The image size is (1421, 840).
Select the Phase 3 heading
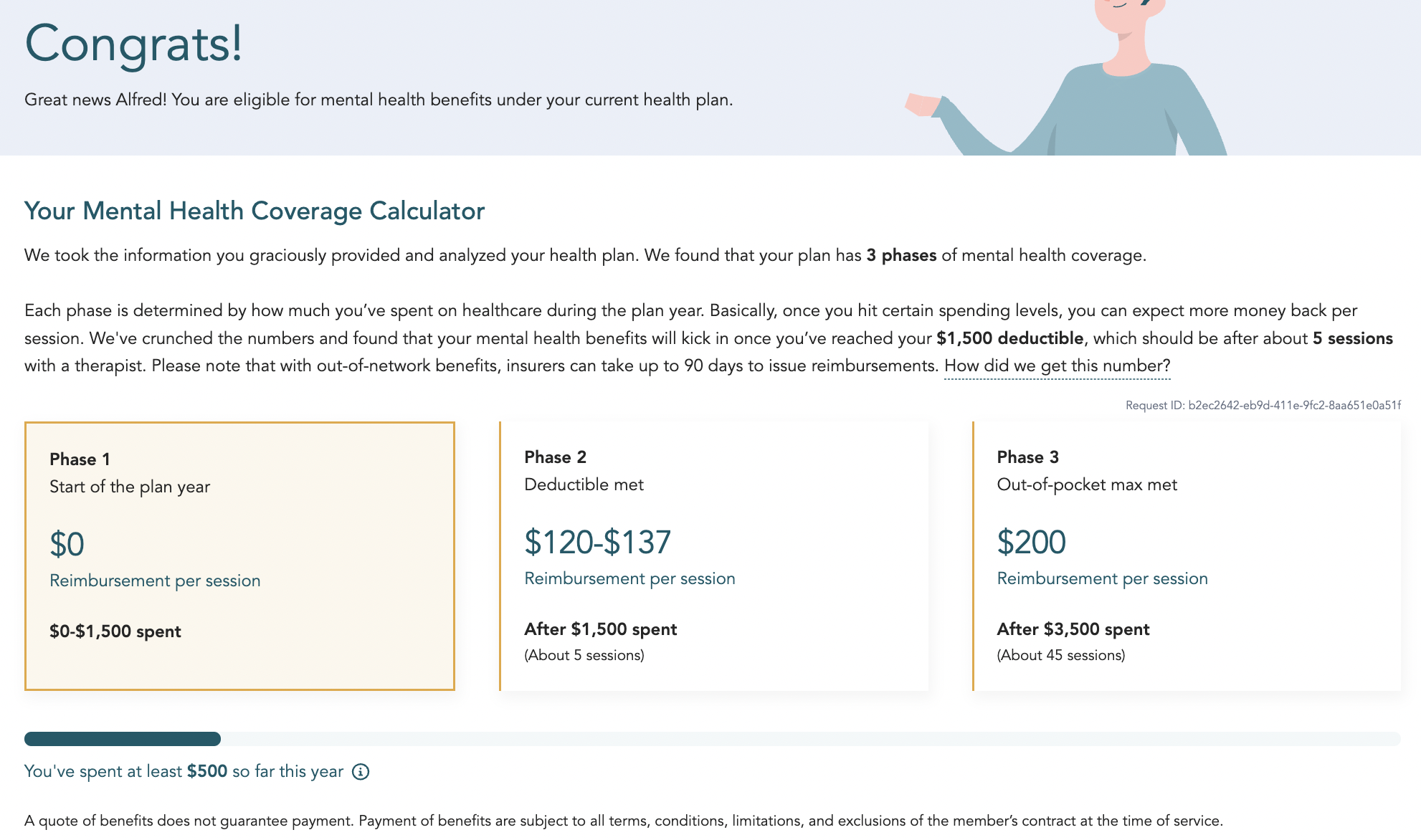point(1027,457)
